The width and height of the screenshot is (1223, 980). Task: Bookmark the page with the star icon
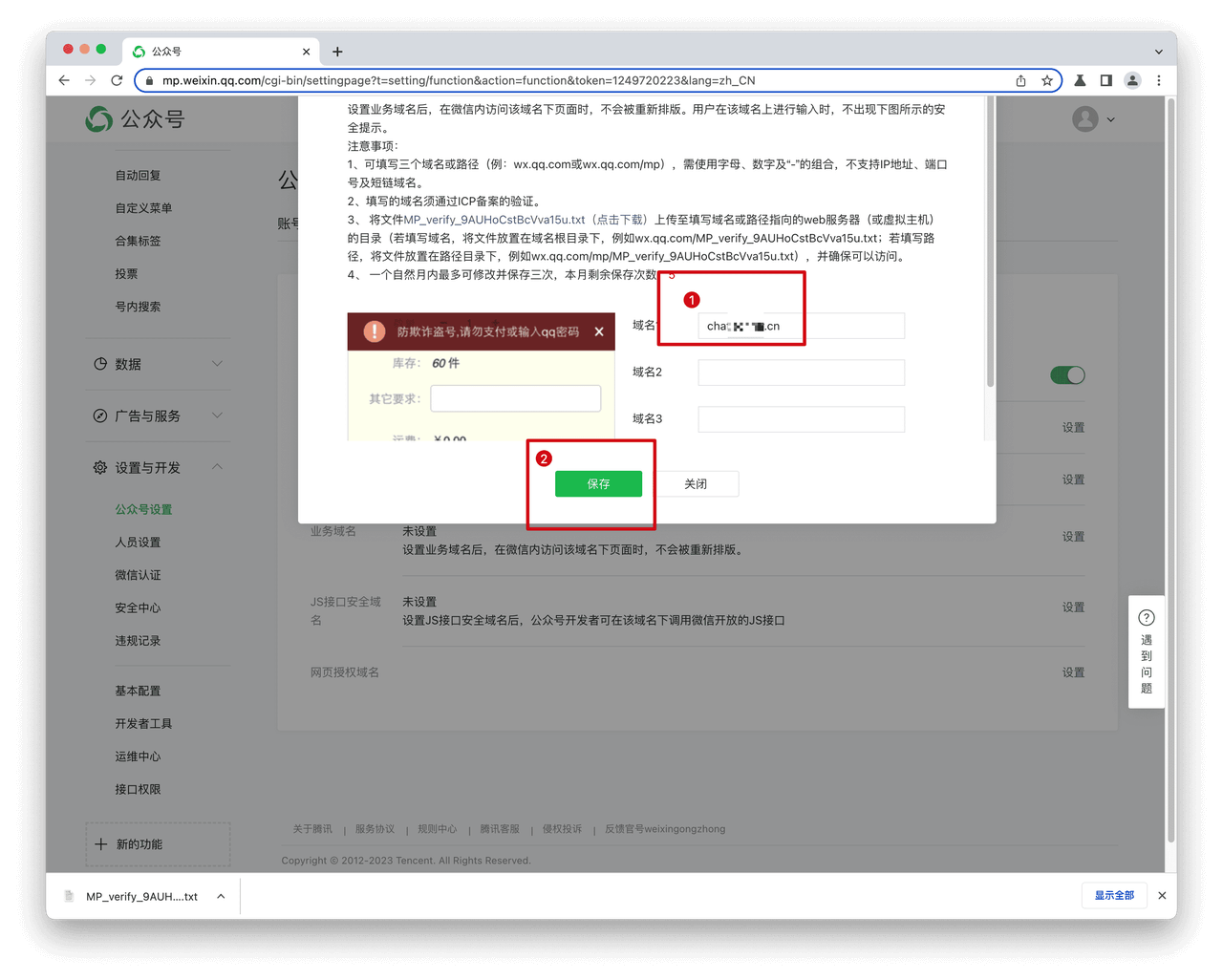[x=1046, y=80]
